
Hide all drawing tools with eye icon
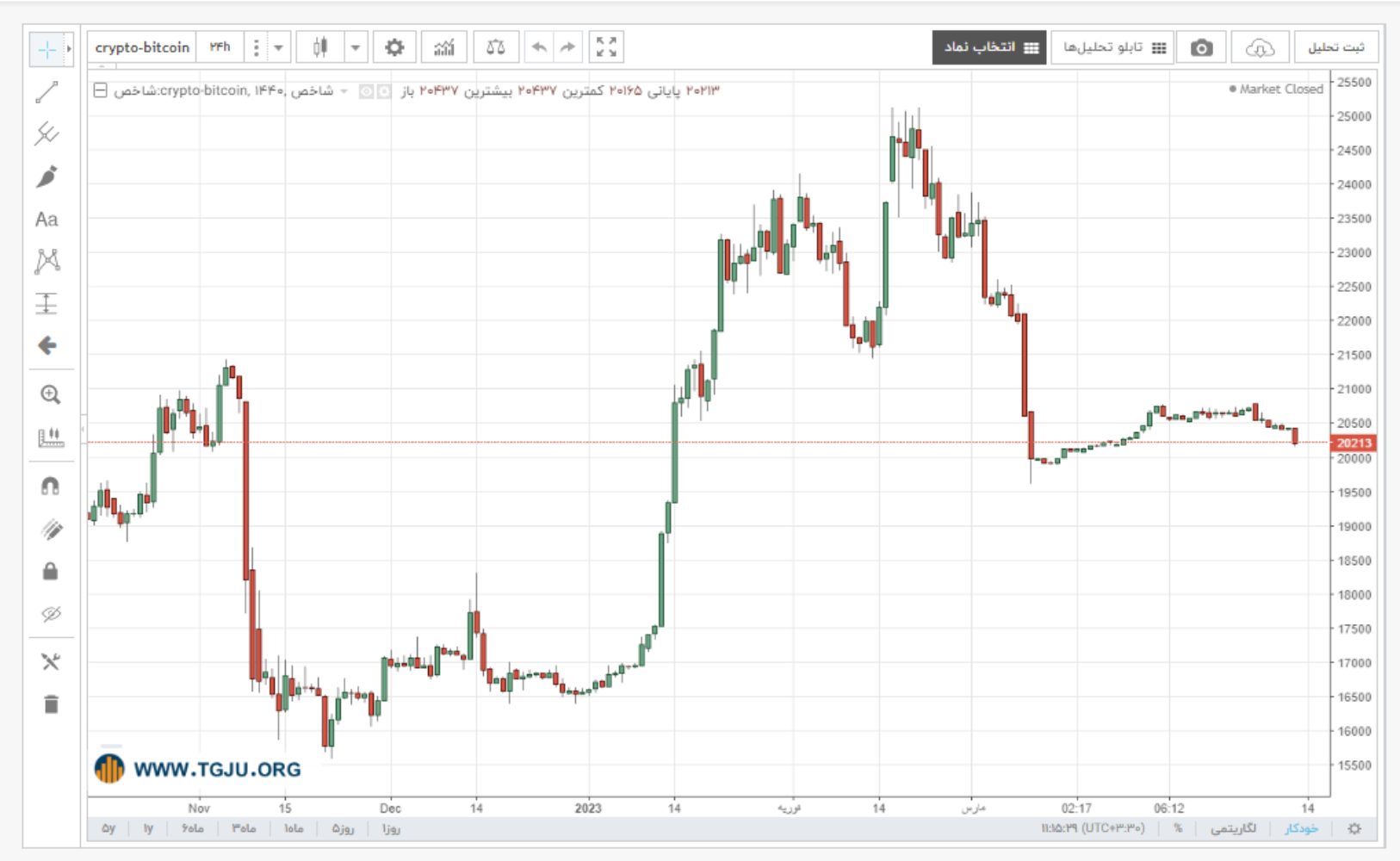click(x=51, y=614)
